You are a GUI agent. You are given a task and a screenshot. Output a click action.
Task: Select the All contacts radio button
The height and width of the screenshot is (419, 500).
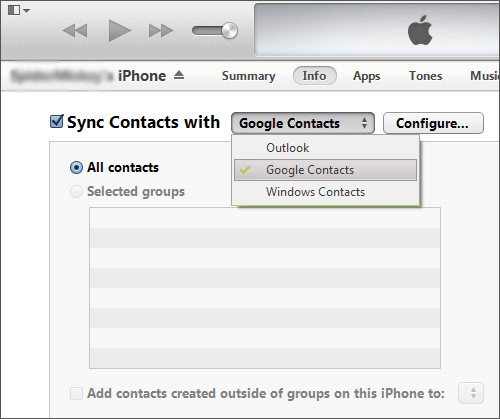tap(76, 167)
